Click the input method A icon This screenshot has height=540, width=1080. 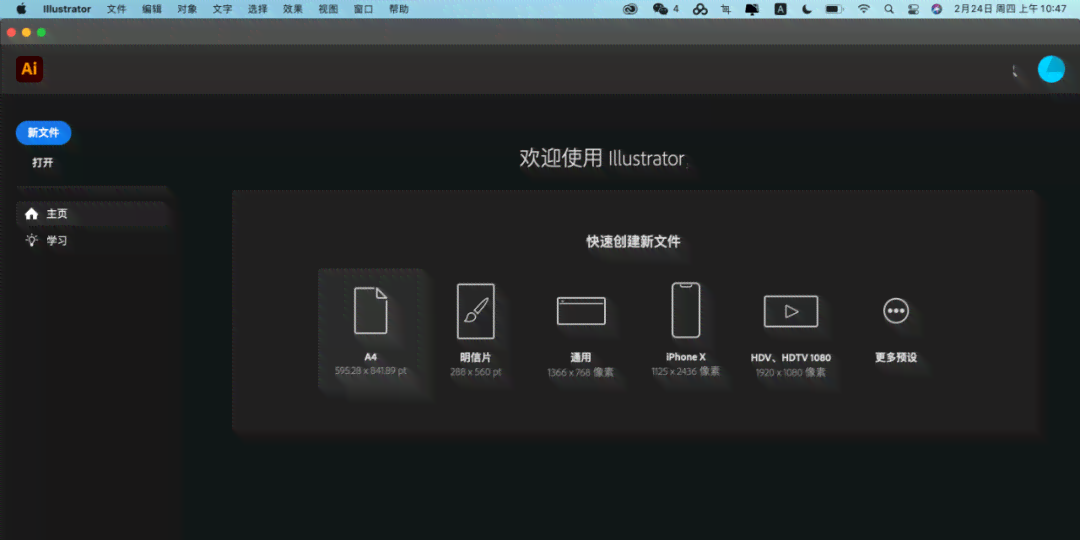(x=780, y=9)
